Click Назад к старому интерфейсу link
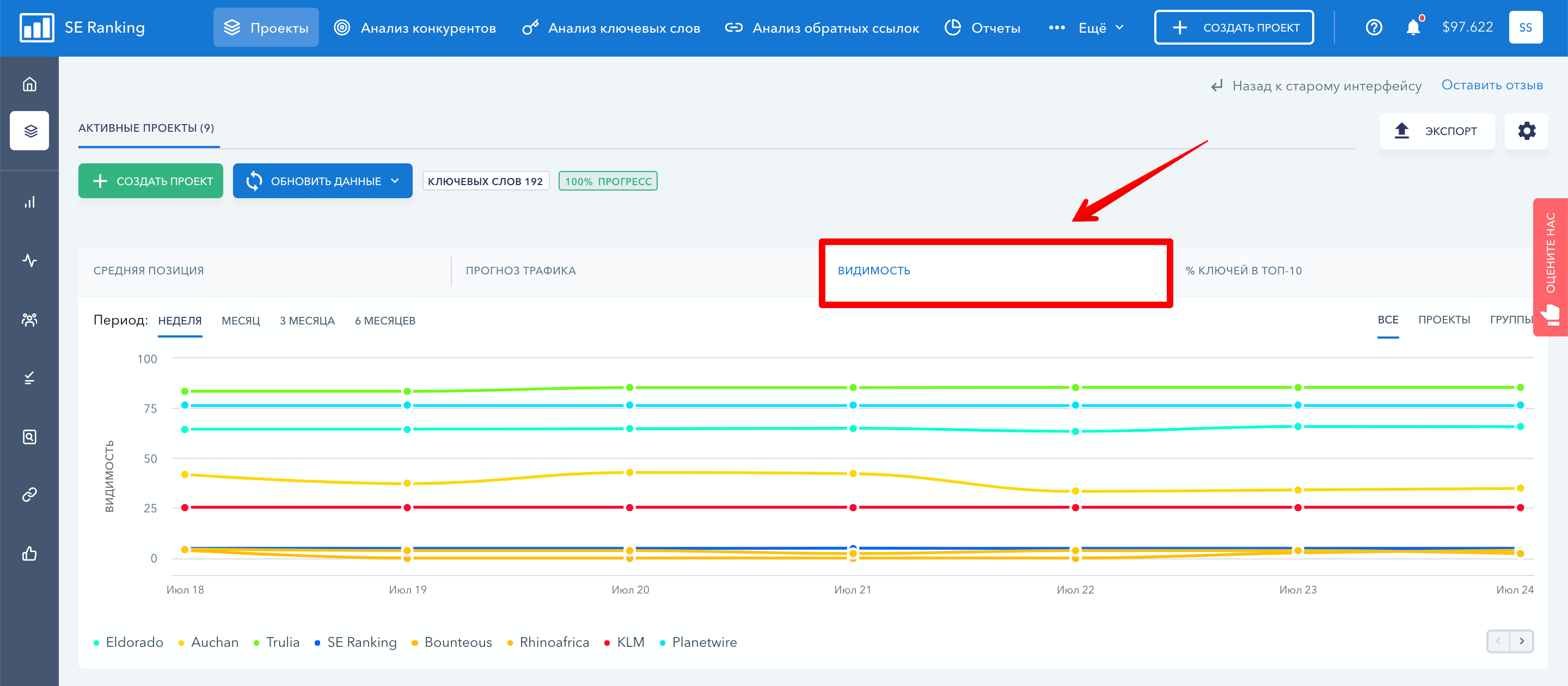This screenshot has width=1568, height=686. [1327, 86]
